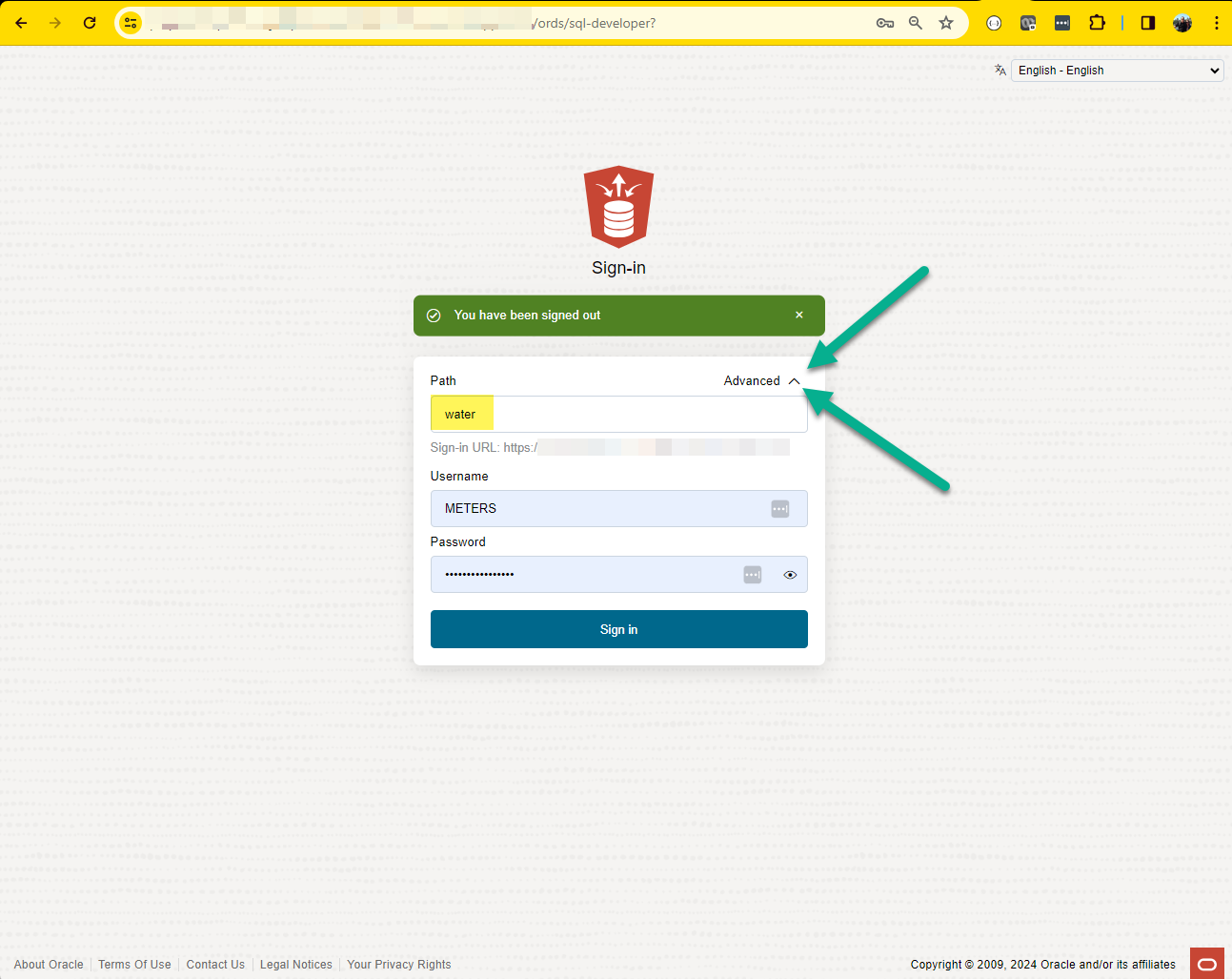1232x979 pixels.
Task: Reload the current page
Action: pyautogui.click(x=90, y=23)
